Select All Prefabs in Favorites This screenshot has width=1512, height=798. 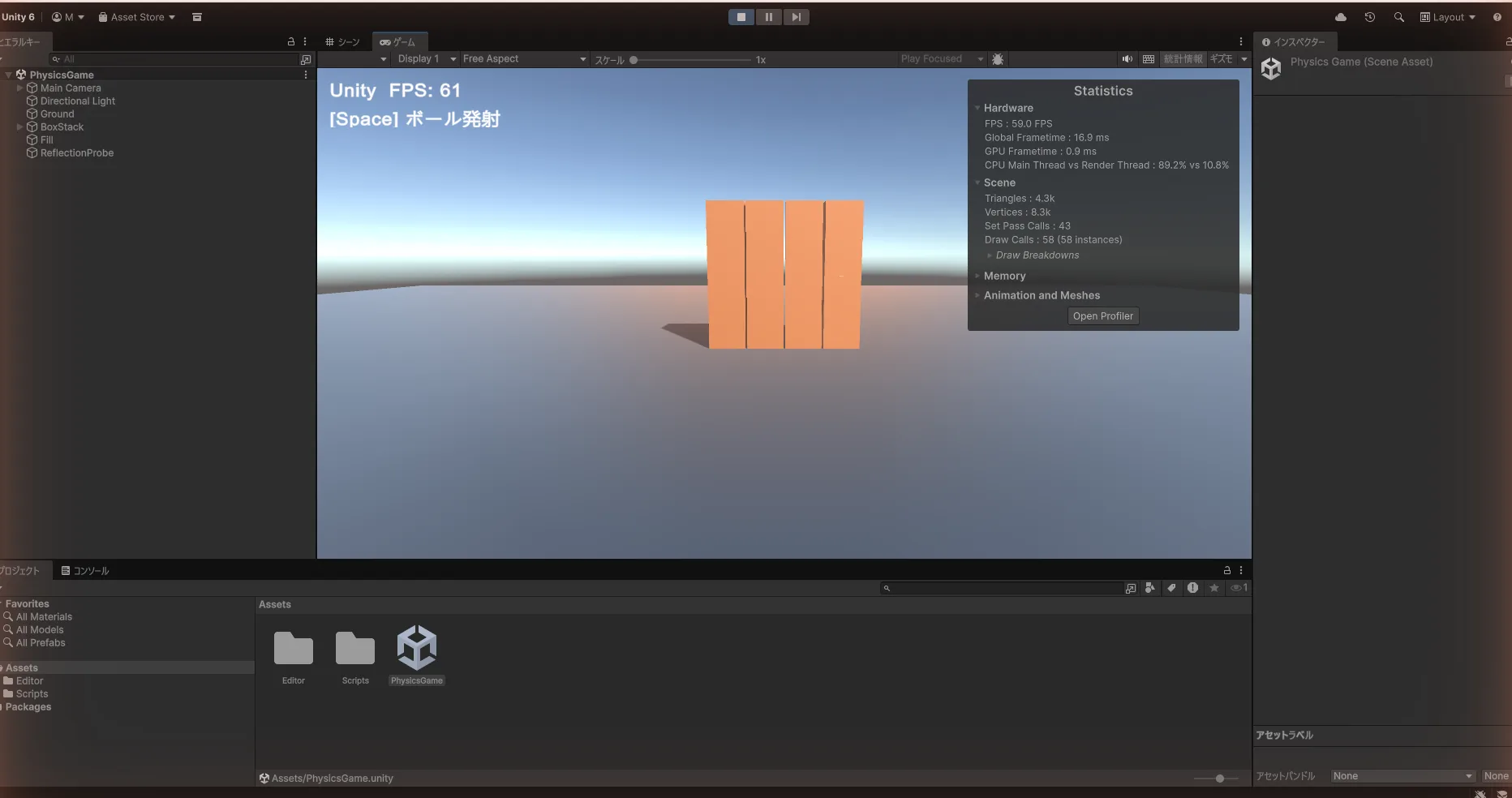point(41,642)
